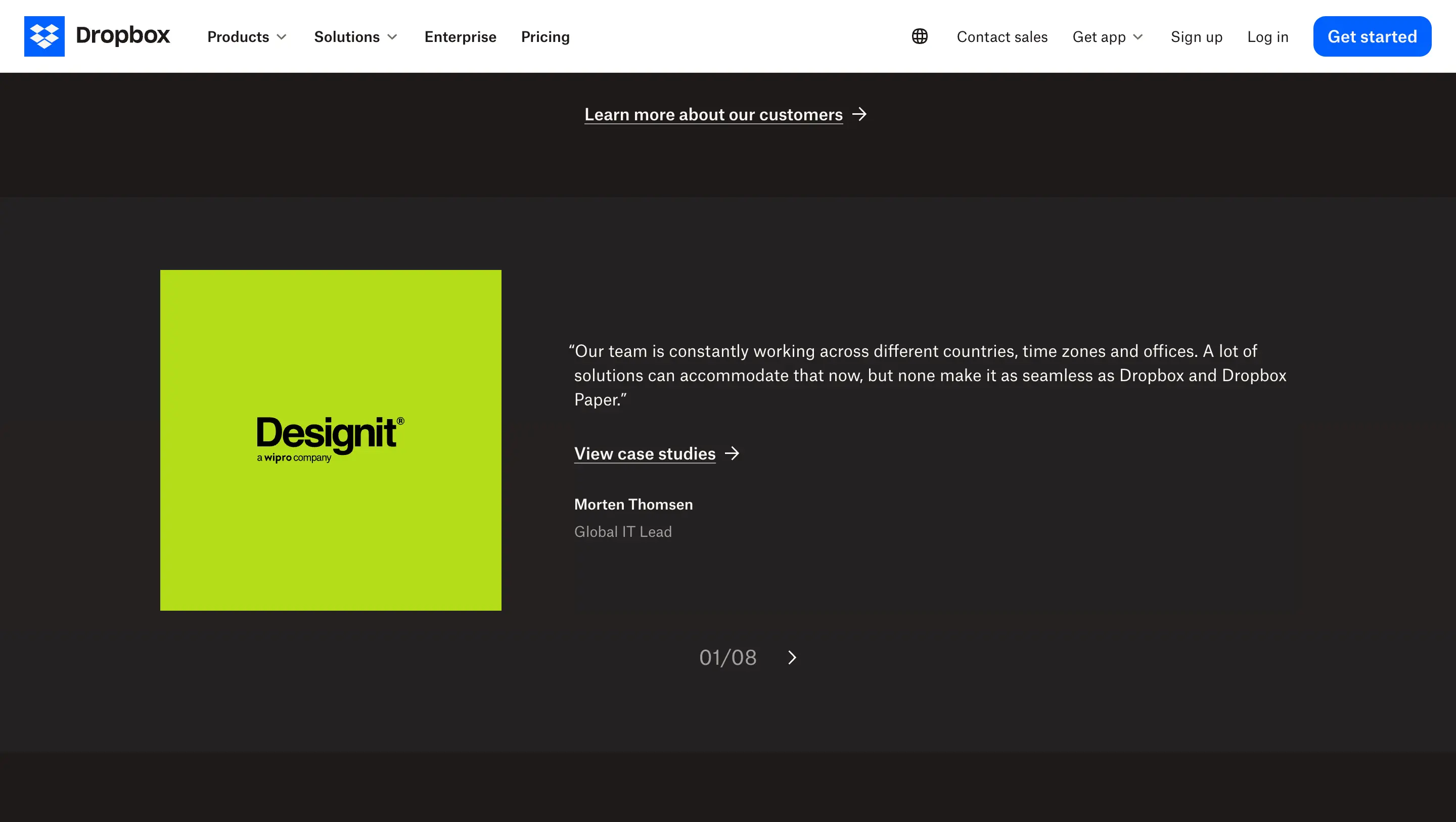Hit the blue Get started button

tap(1372, 36)
